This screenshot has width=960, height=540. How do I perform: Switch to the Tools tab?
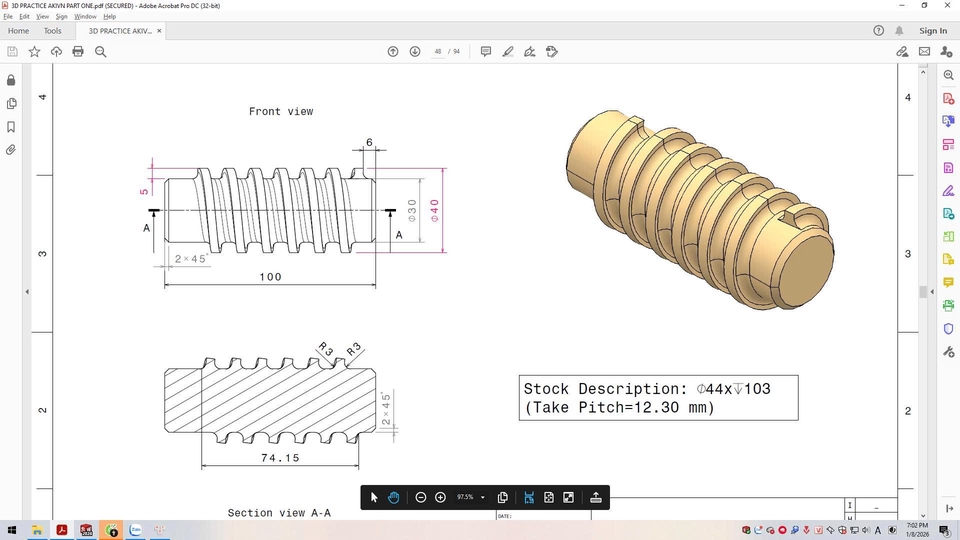coord(52,31)
